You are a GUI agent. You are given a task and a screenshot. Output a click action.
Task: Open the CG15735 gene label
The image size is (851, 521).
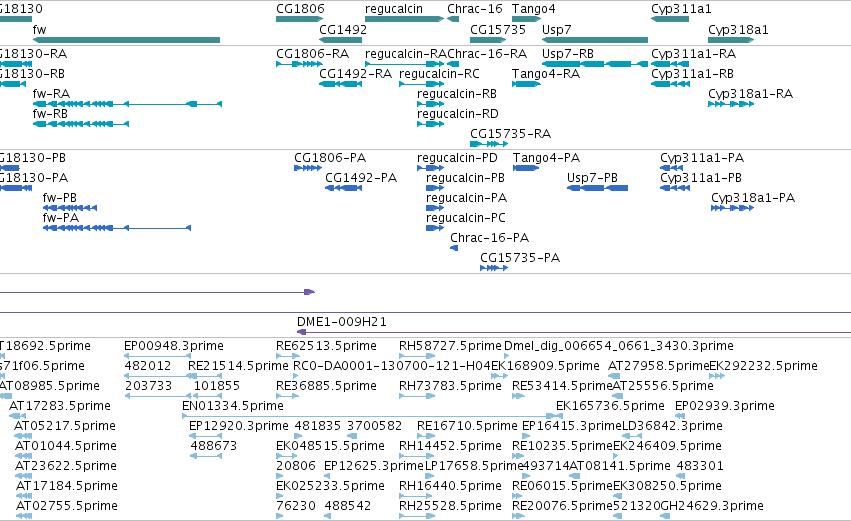pyautogui.click(x=498, y=29)
